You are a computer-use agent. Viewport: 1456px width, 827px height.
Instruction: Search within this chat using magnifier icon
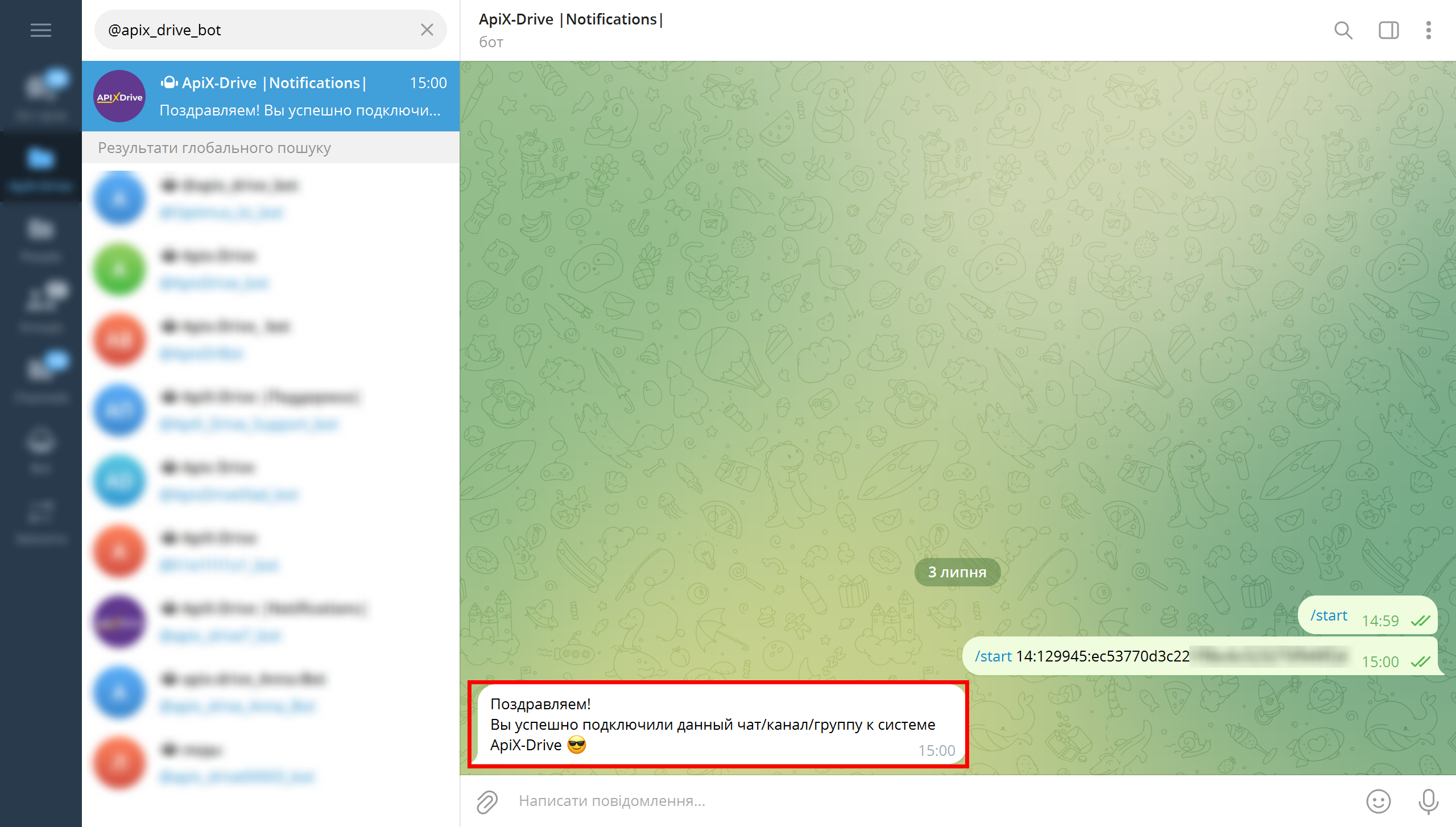pos(1343,30)
